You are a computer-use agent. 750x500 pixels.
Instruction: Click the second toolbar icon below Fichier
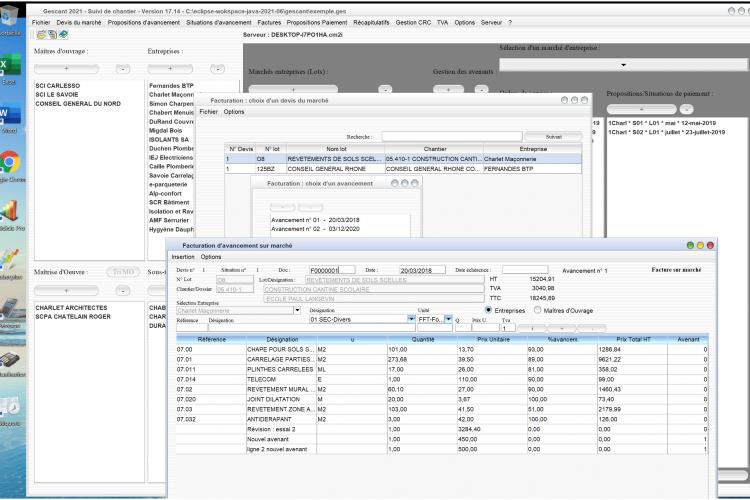52,34
